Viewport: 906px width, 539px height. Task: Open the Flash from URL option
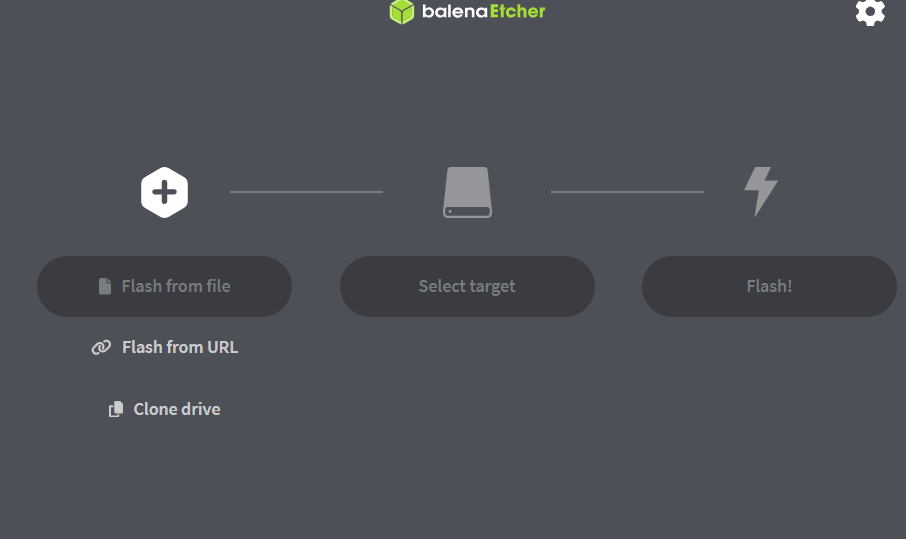pyautogui.click(x=180, y=347)
